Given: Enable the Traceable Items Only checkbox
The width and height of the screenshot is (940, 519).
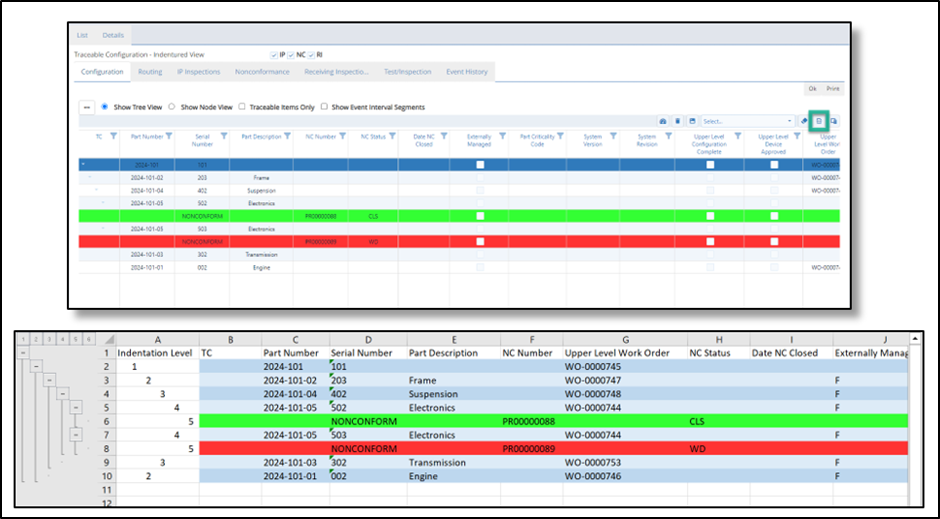Looking at the screenshot, I should (242, 107).
